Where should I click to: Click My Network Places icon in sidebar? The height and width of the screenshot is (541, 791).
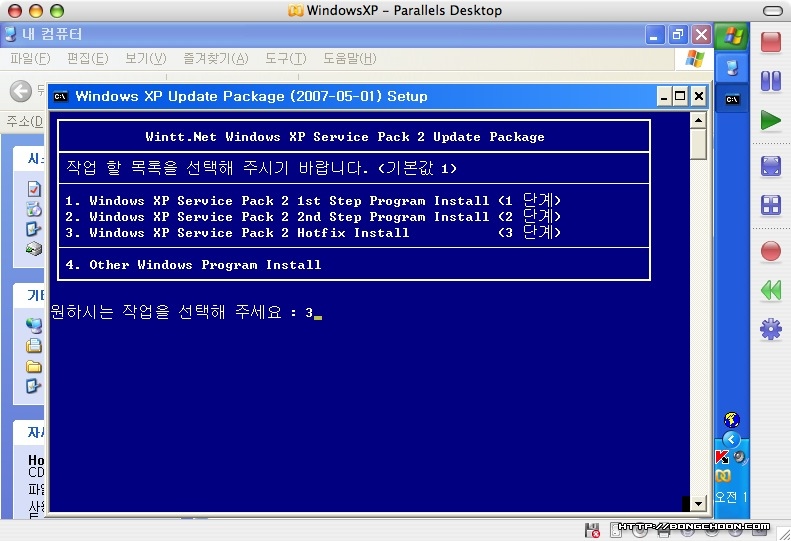tap(34, 326)
